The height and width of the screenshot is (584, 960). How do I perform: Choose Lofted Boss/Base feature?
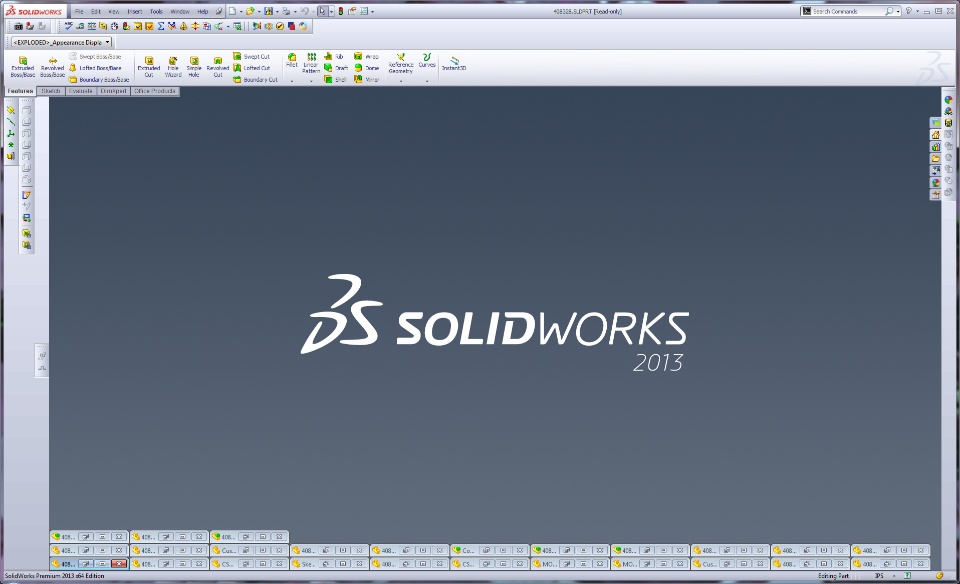click(x=95, y=68)
